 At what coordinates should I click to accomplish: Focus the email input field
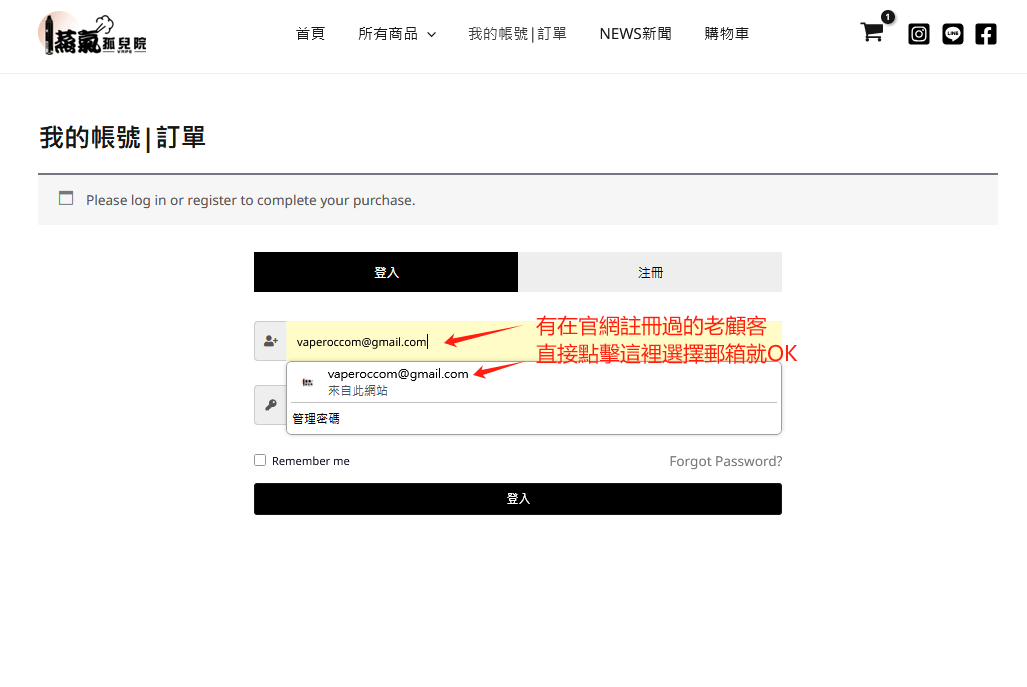534,341
